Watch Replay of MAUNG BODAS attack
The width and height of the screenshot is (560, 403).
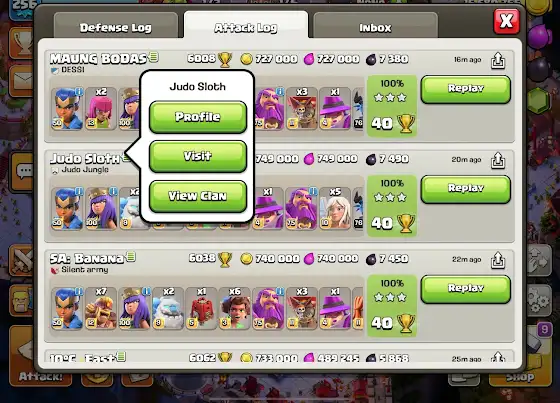(466, 89)
